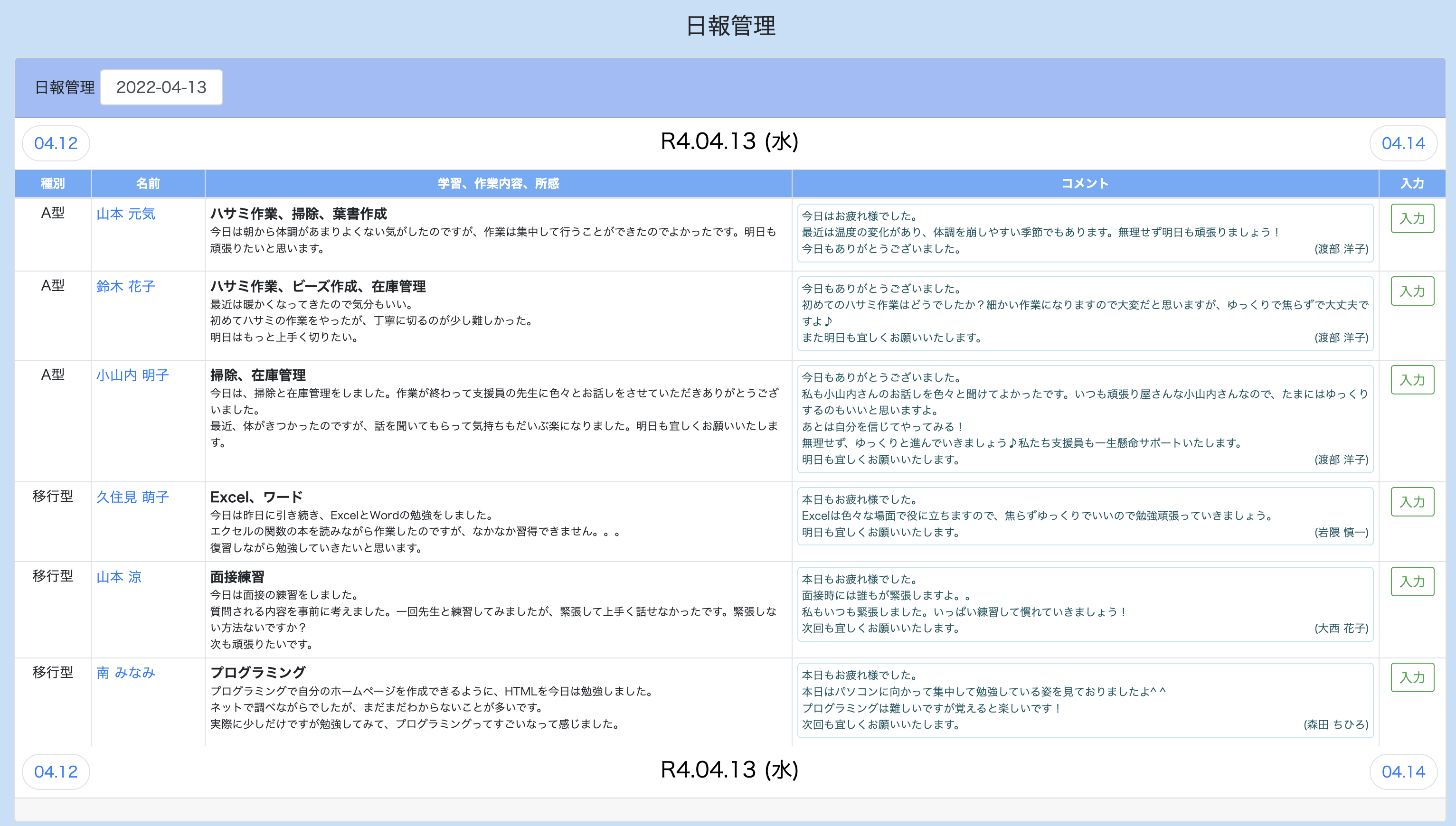Go to previous day 04.12 at top
This screenshot has height=826, width=1456.
pyautogui.click(x=56, y=143)
